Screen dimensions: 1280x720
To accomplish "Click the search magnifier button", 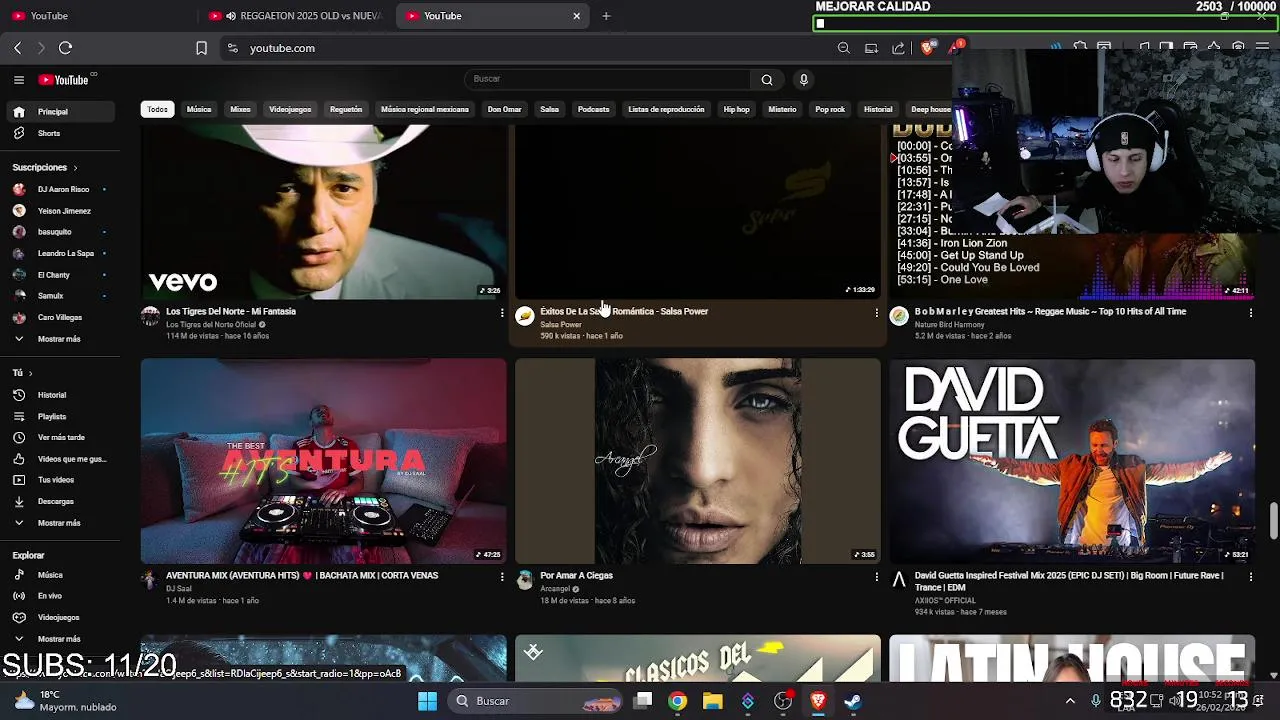I will tap(767, 80).
